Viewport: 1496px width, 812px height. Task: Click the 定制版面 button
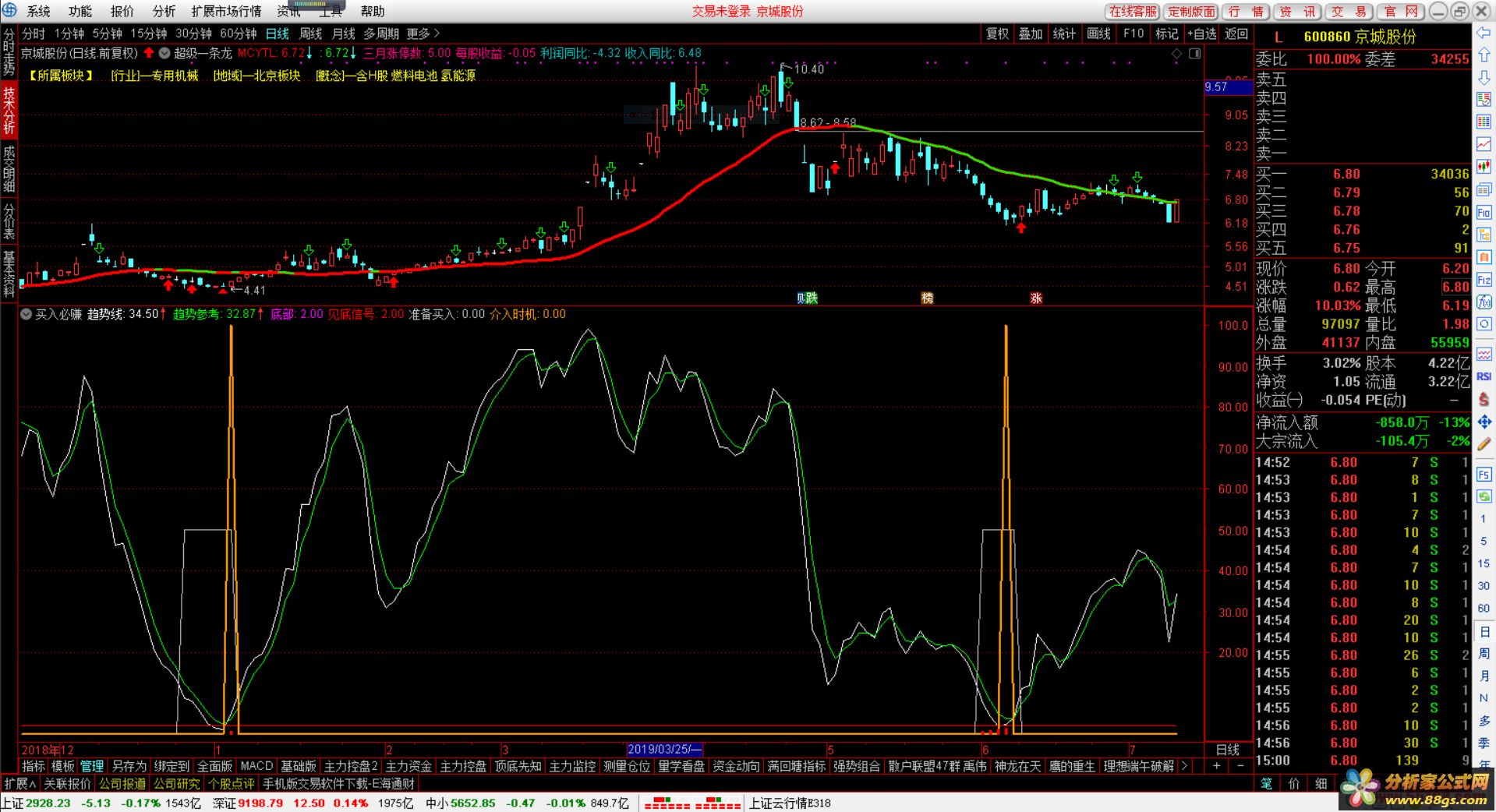(x=1191, y=11)
